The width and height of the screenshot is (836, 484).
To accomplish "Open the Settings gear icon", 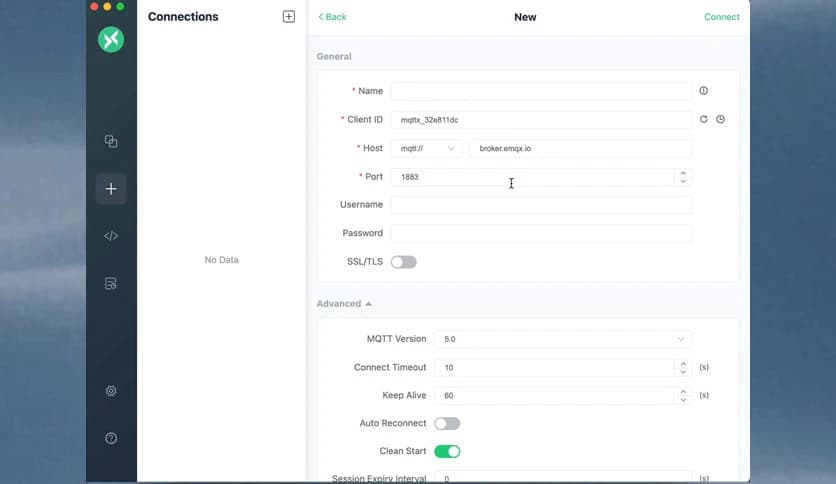I will click(x=111, y=391).
